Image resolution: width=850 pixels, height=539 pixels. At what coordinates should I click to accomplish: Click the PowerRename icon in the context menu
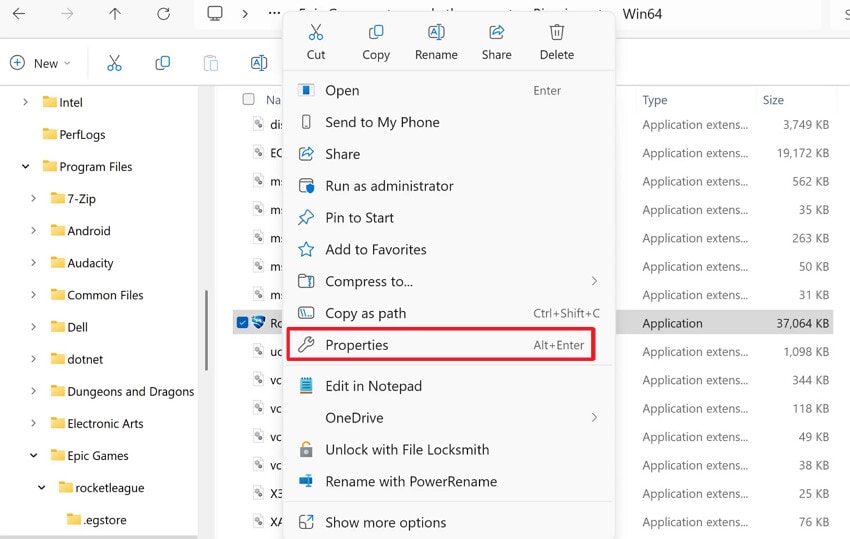(306, 481)
